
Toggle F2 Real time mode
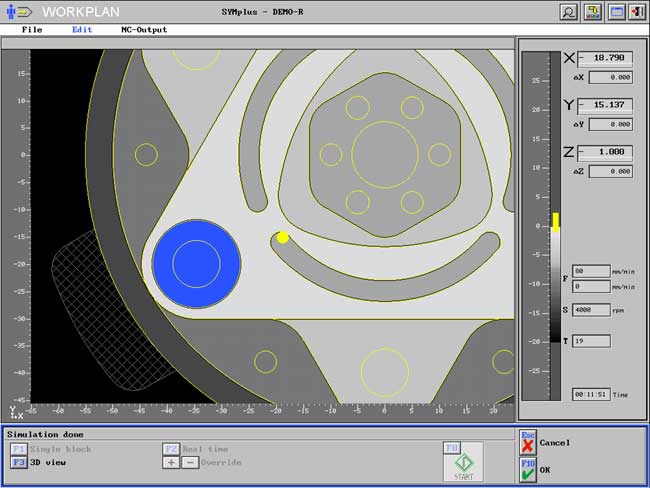click(x=171, y=449)
